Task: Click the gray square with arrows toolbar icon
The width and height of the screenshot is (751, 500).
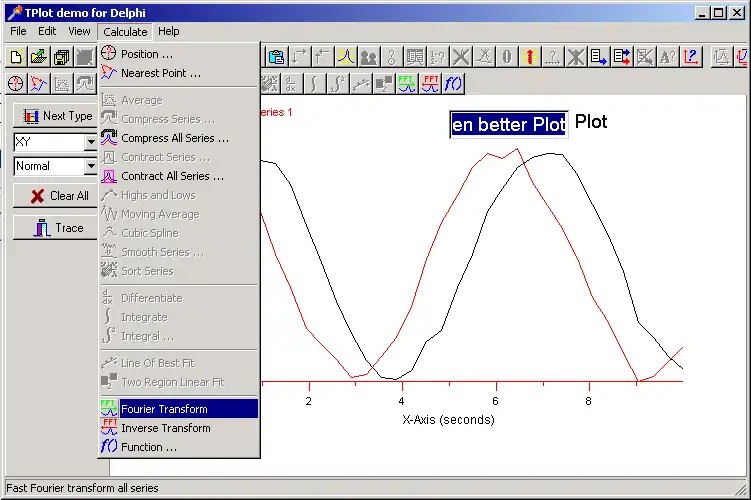Action: 84,57
